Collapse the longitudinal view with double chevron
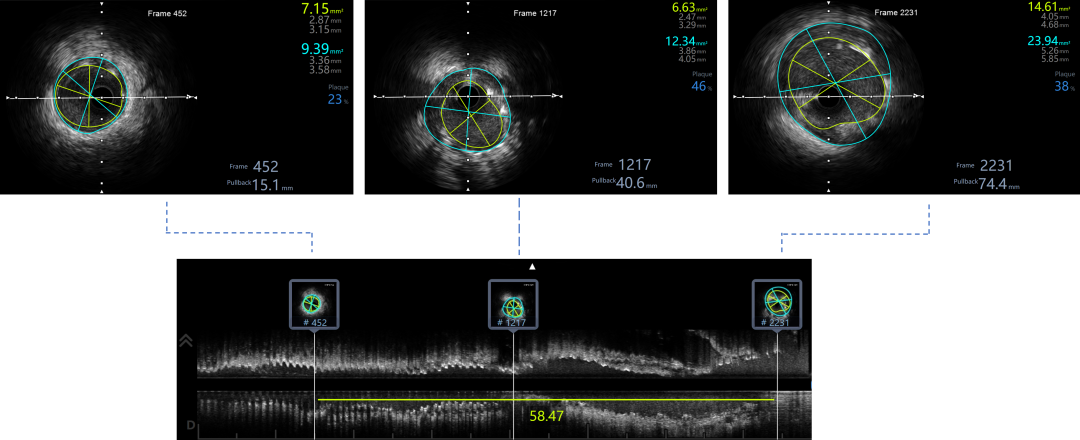Image resolution: width=1080 pixels, height=440 pixels. [186, 341]
